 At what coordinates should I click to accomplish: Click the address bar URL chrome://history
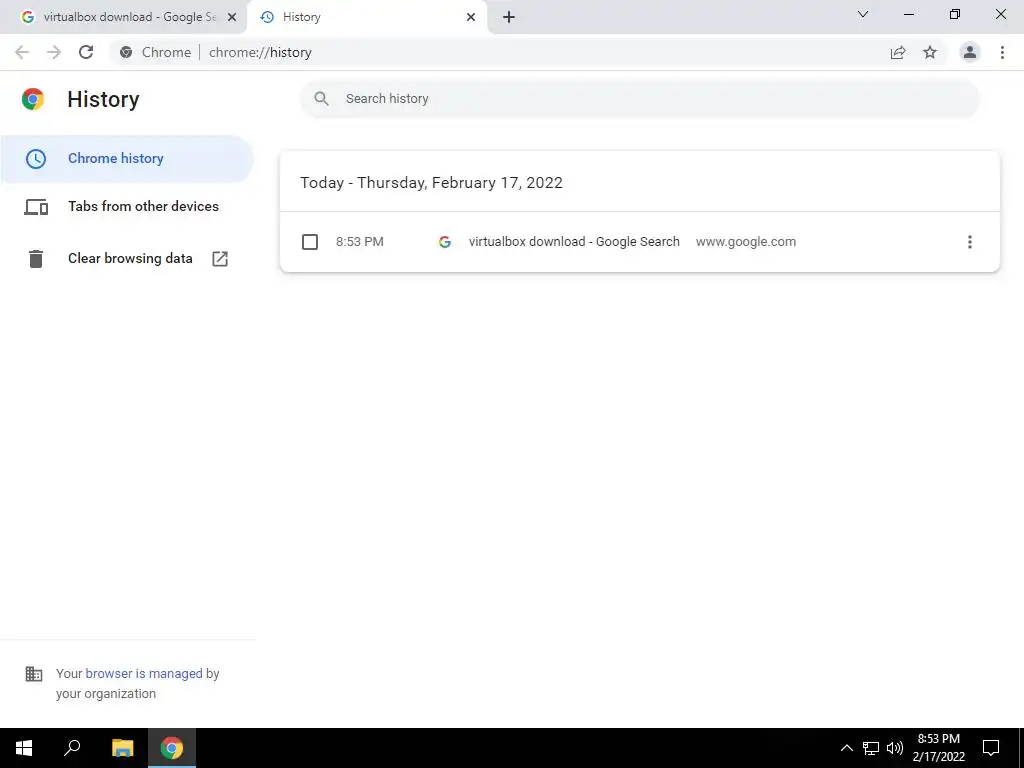tap(260, 52)
